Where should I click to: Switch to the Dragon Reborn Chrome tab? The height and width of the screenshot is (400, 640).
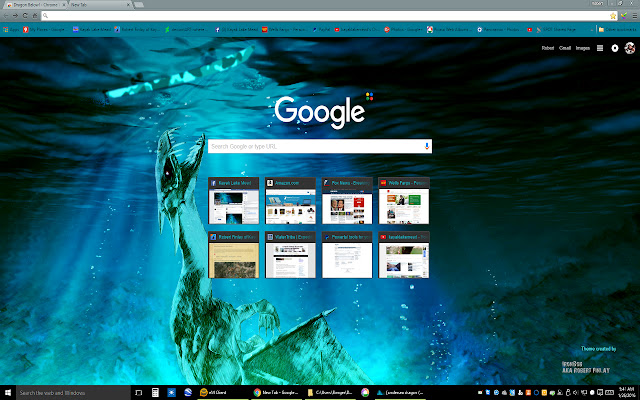tap(34, 5)
